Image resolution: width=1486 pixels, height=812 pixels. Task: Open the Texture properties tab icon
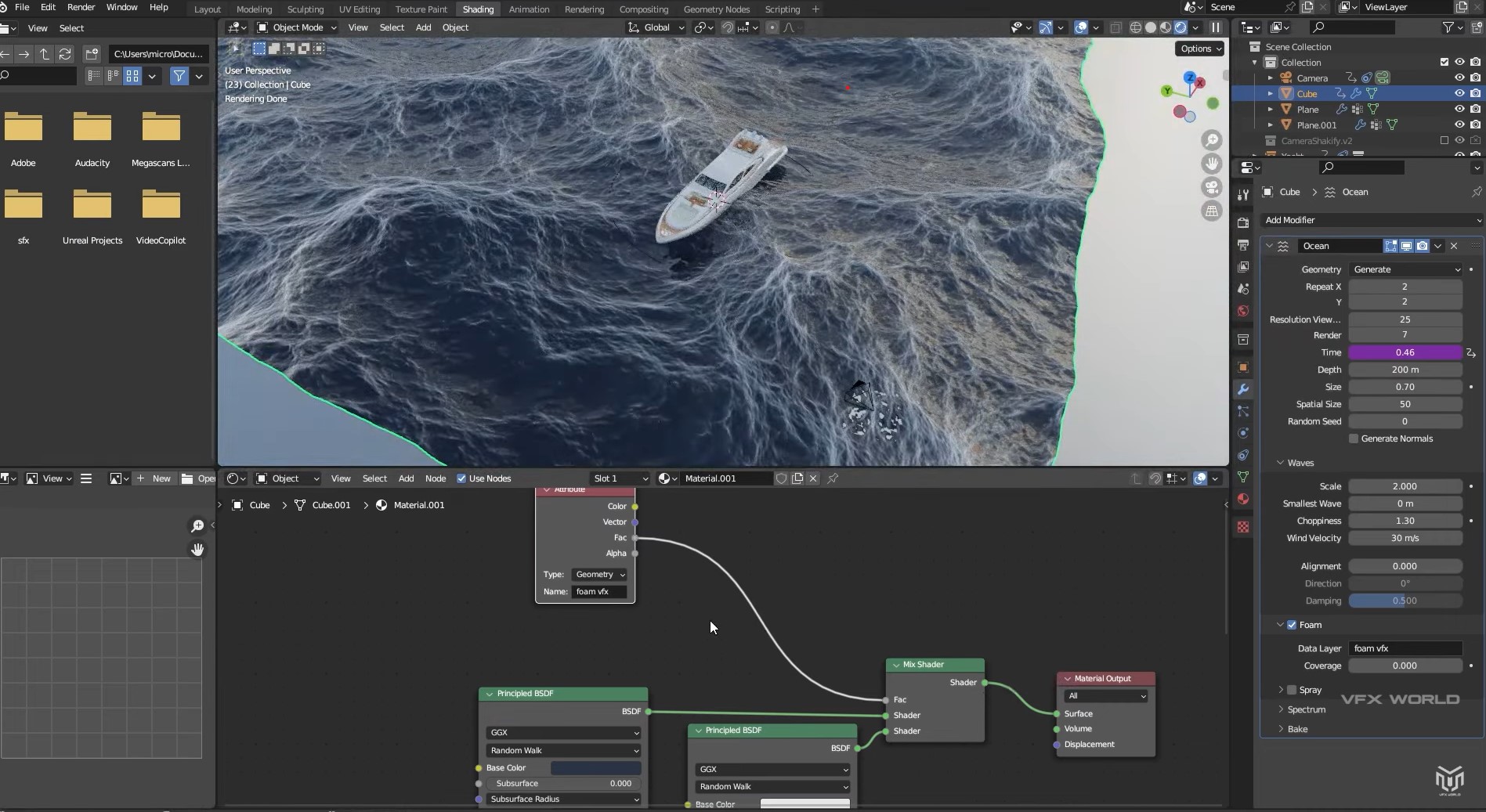(x=1242, y=527)
